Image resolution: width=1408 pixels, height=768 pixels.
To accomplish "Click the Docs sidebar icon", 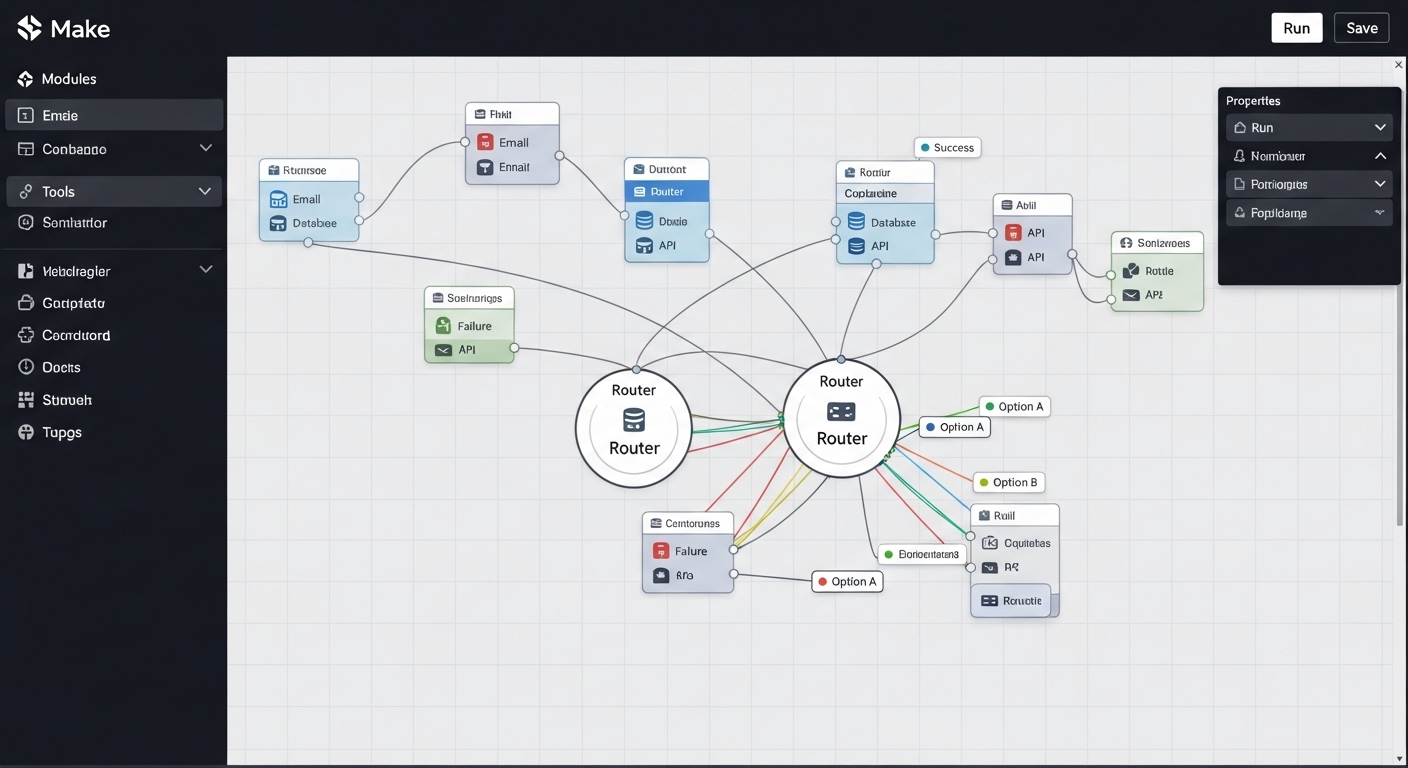I will 26,367.
